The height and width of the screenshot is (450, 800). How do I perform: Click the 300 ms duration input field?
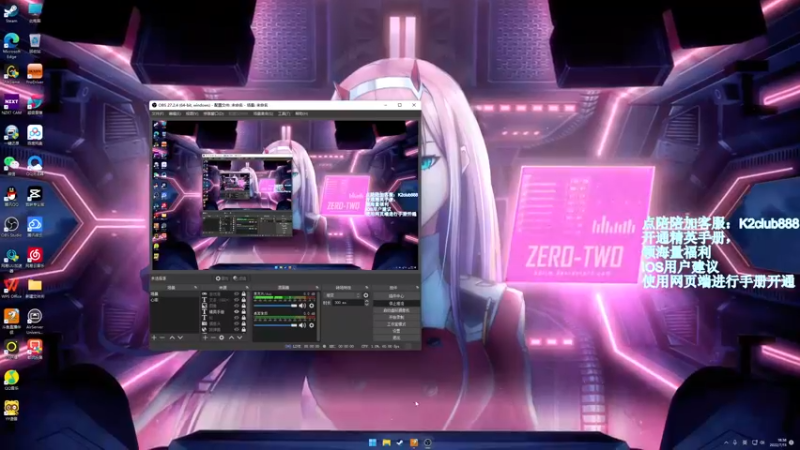click(x=348, y=303)
